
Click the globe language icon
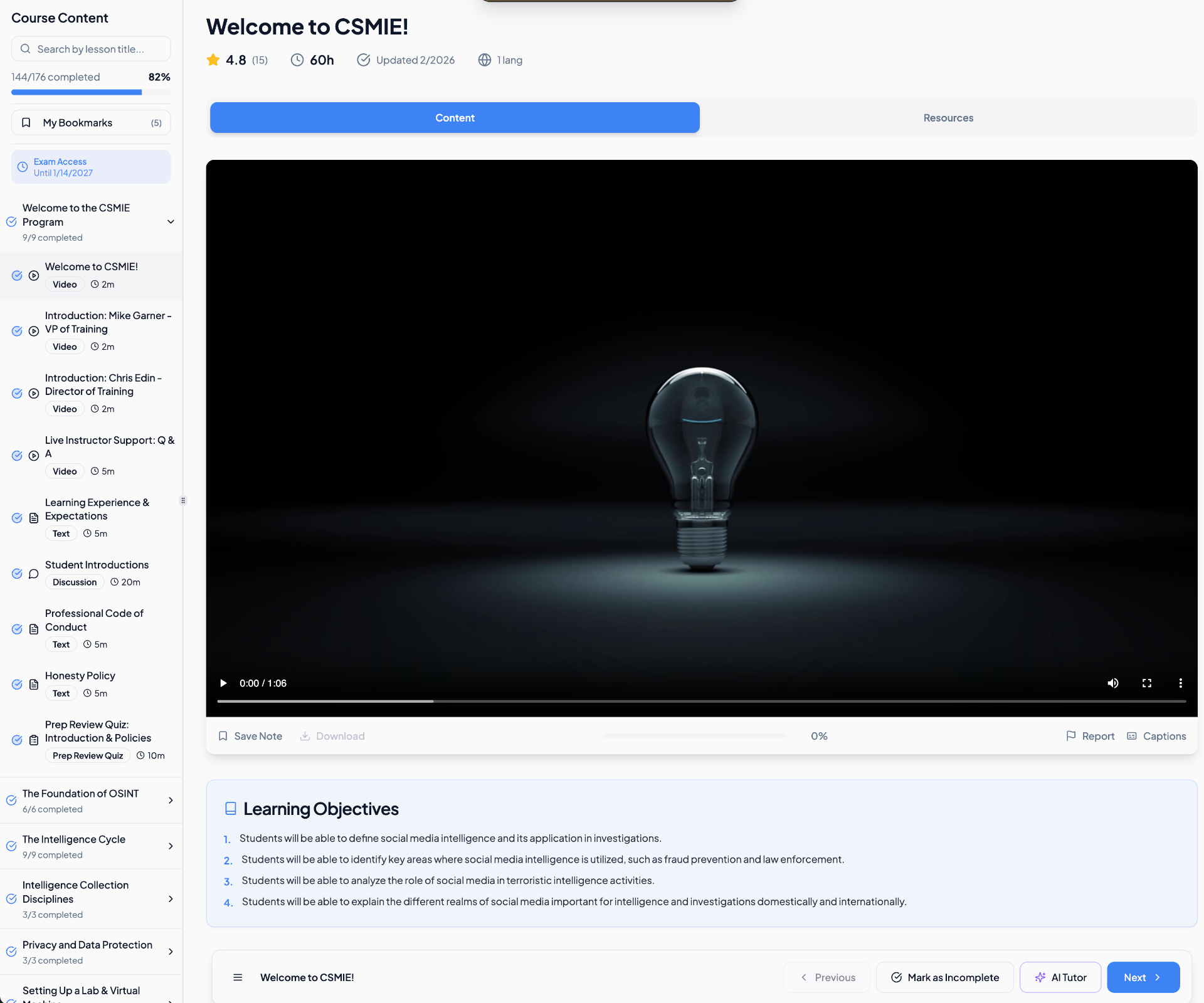[484, 60]
